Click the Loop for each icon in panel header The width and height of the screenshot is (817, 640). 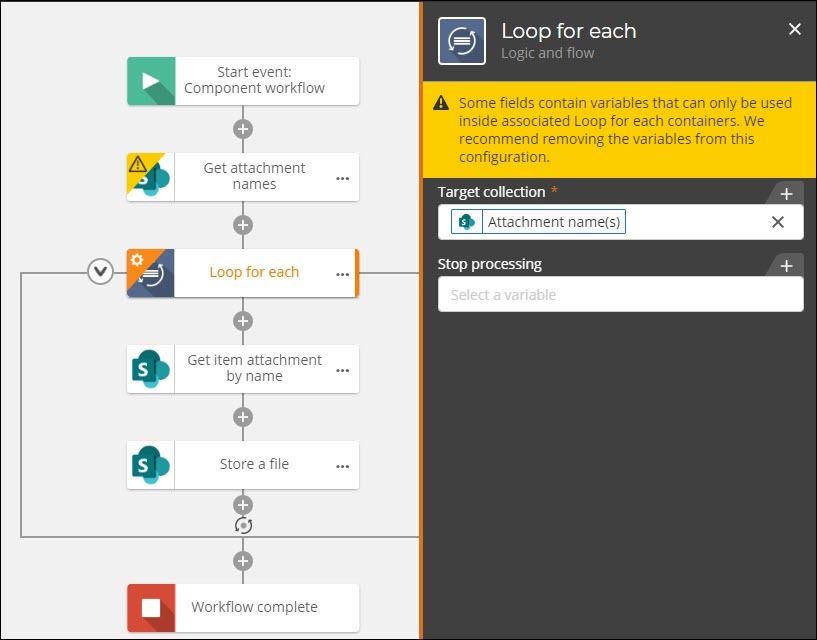(x=462, y=41)
